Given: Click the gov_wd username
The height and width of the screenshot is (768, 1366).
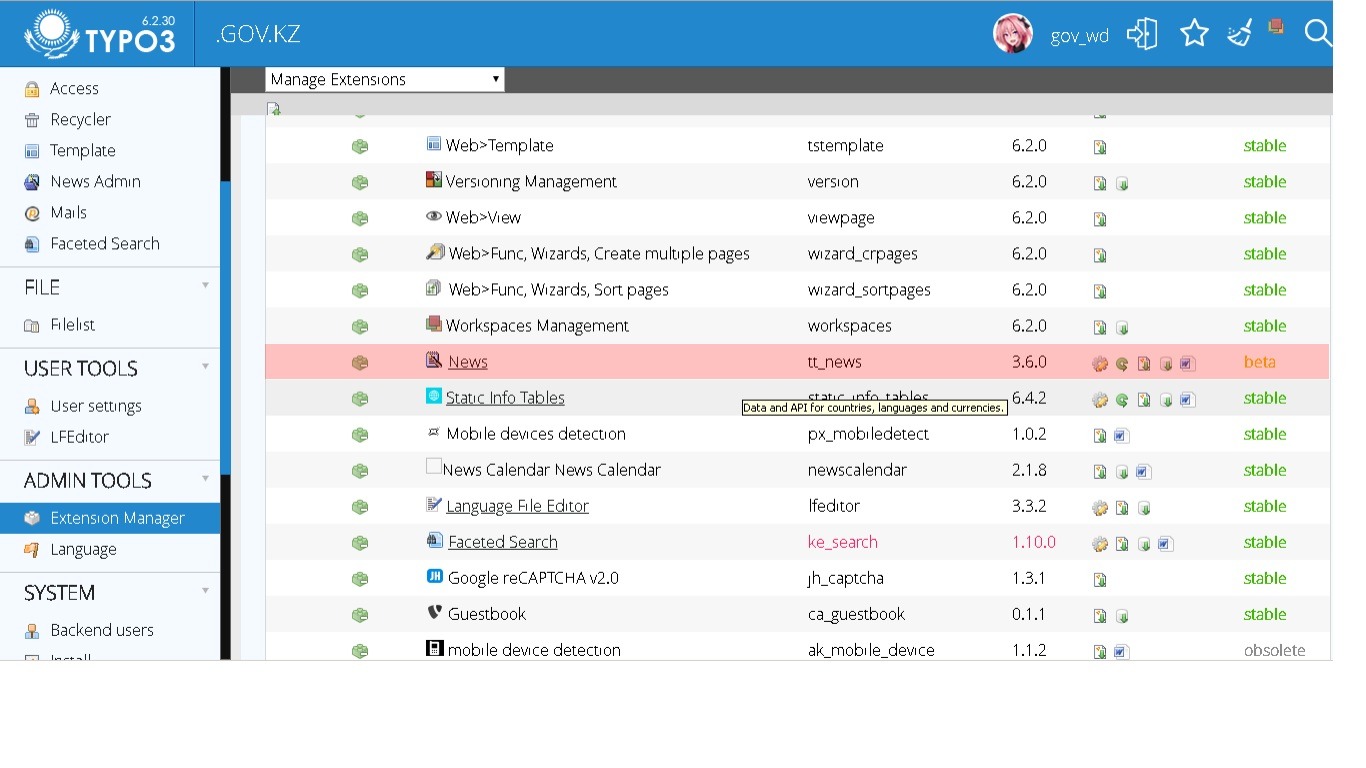Looking at the screenshot, I should pos(1080,36).
